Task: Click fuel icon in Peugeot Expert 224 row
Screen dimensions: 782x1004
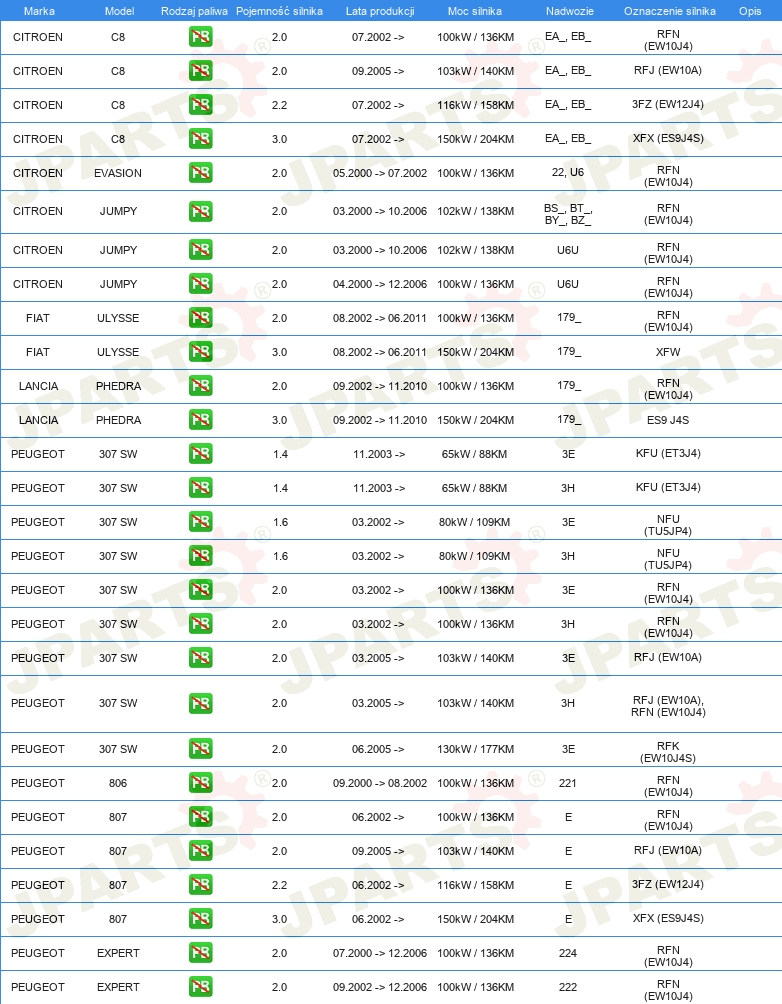Action: pyautogui.click(x=200, y=952)
